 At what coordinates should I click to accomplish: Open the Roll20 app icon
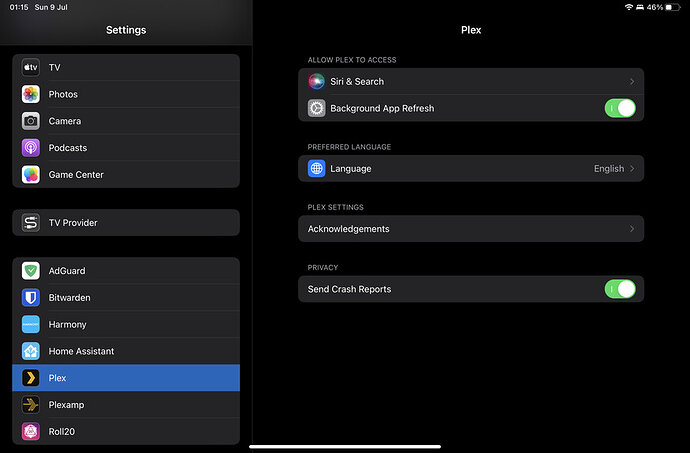31,431
